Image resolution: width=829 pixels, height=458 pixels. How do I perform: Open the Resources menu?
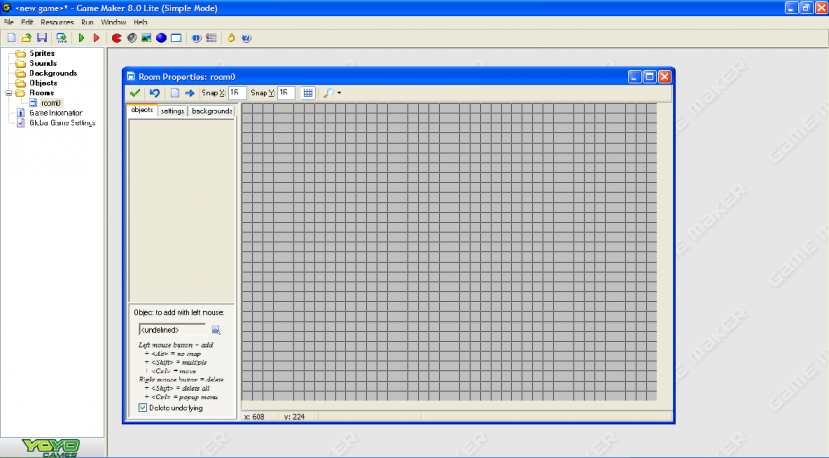57,21
